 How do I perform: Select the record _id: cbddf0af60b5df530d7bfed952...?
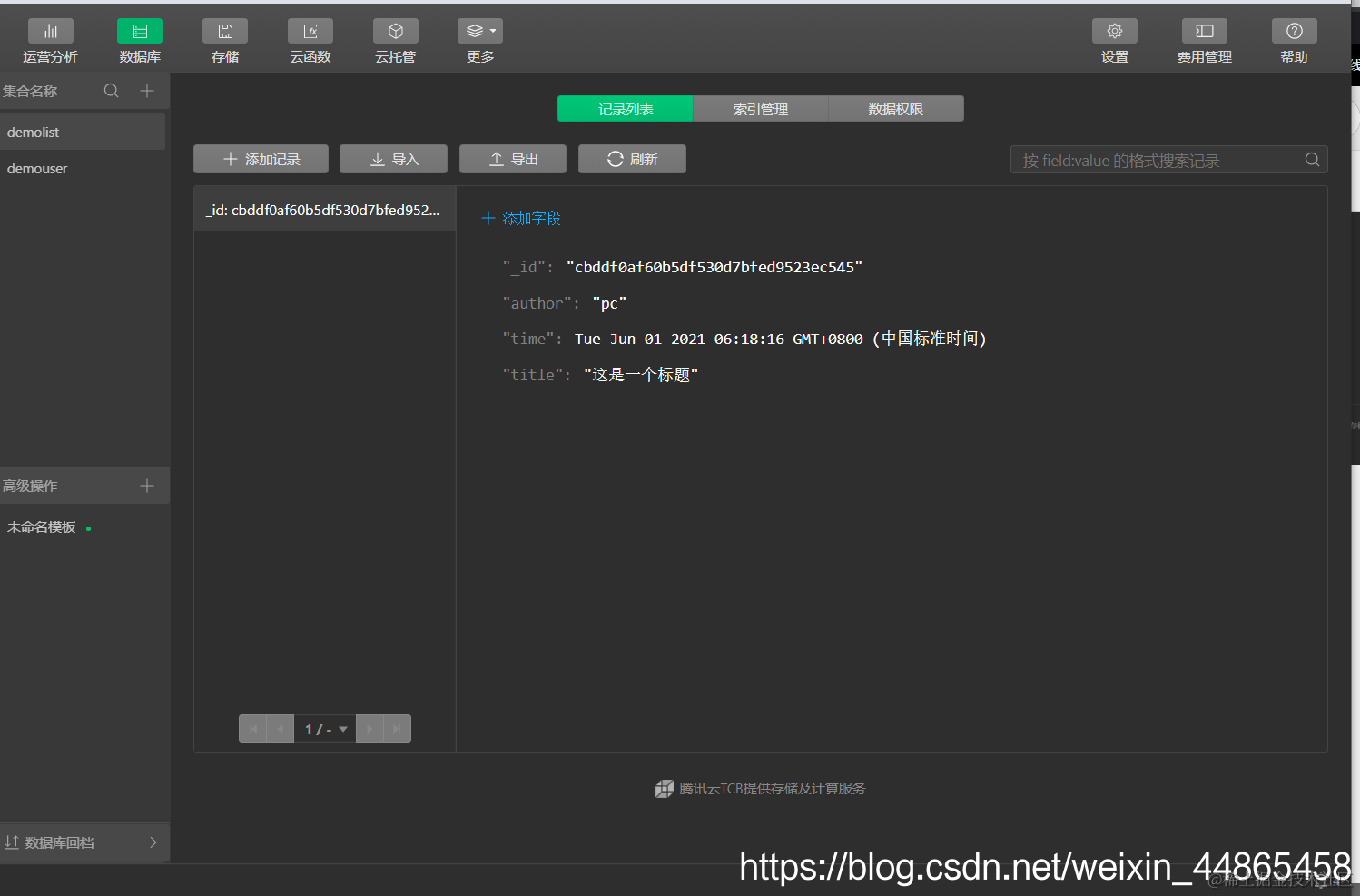tap(325, 210)
